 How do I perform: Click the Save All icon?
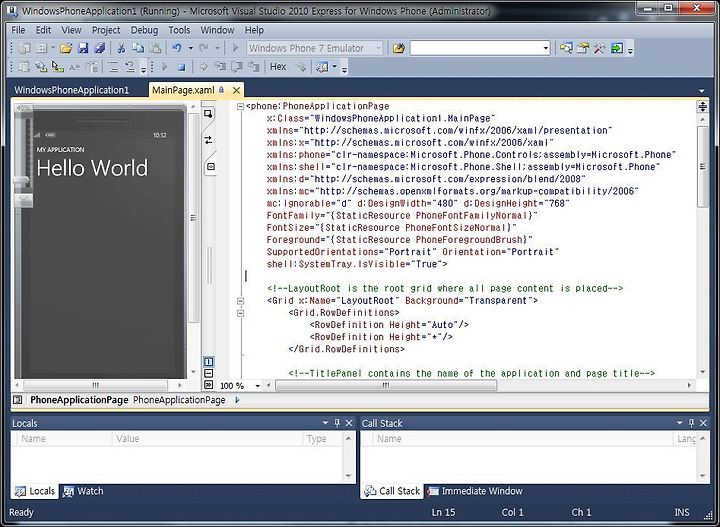[x=100, y=48]
